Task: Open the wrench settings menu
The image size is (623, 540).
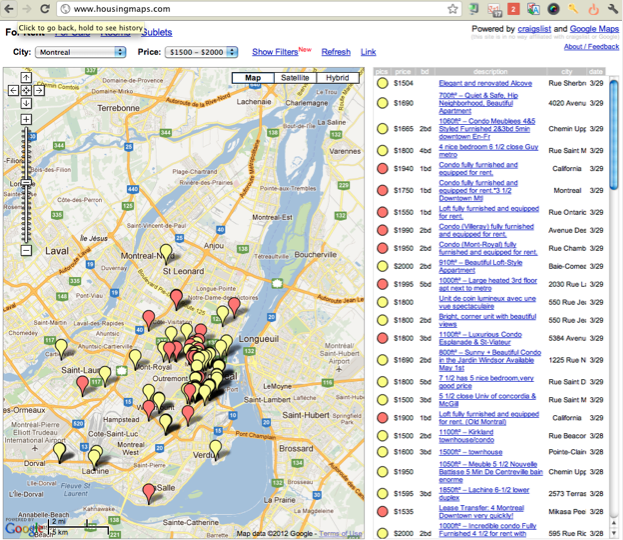Action: (x=613, y=9)
